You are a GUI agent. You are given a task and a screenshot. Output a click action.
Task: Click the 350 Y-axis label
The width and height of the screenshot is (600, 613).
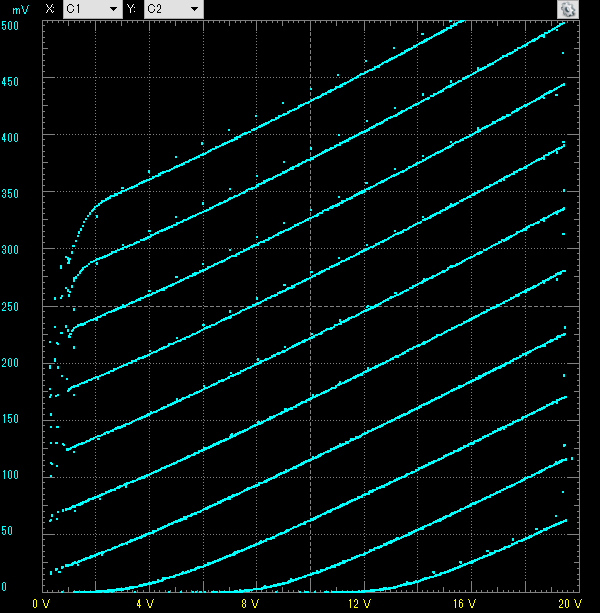coord(10,194)
